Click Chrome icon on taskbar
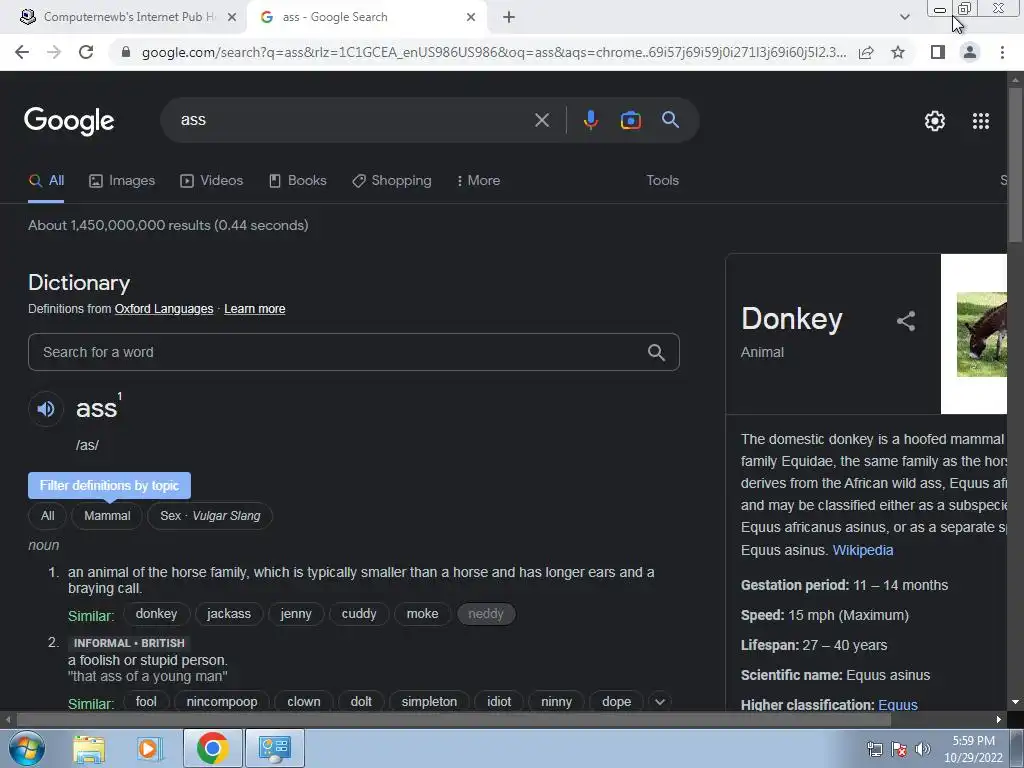 (212, 748)
